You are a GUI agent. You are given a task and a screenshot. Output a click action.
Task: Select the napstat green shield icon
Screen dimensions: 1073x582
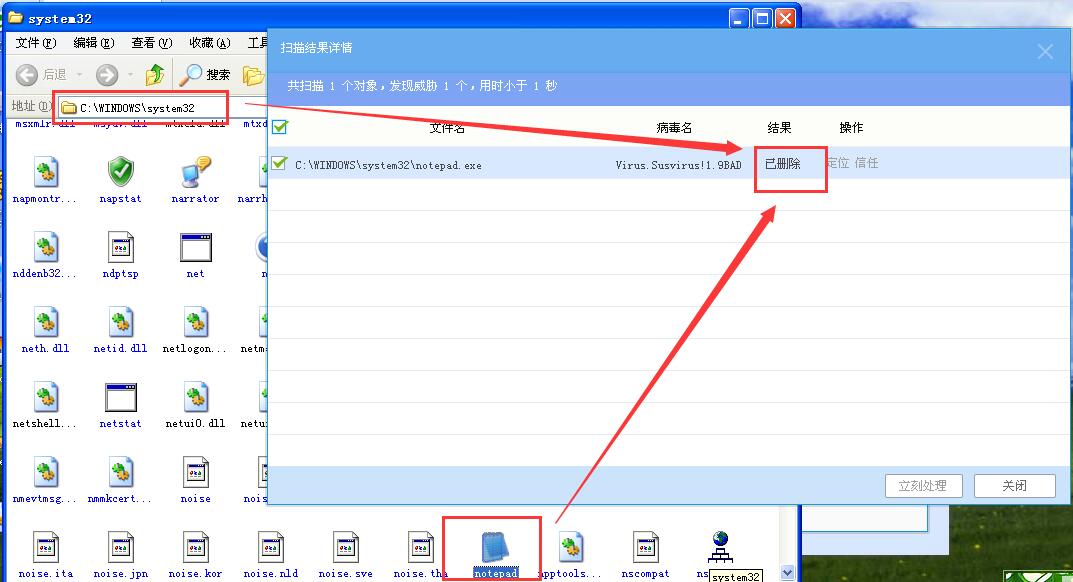pos(120,172)
